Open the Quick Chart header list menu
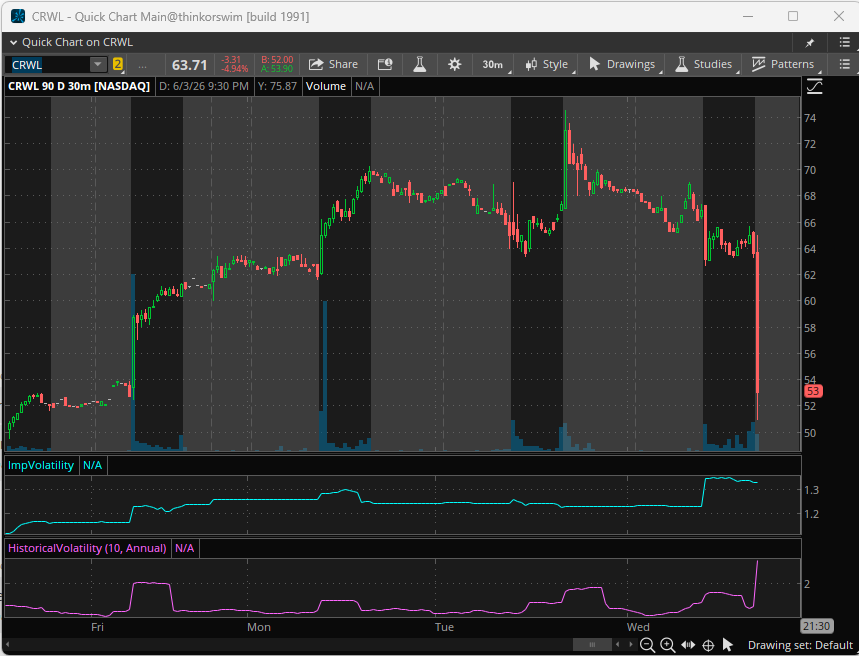The height and width of the screenshot is (656, 859). coord(844,43)
